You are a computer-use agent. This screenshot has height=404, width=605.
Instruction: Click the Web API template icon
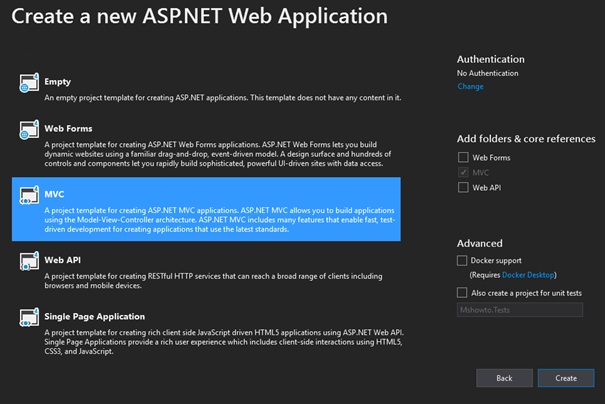click(29, 262)
